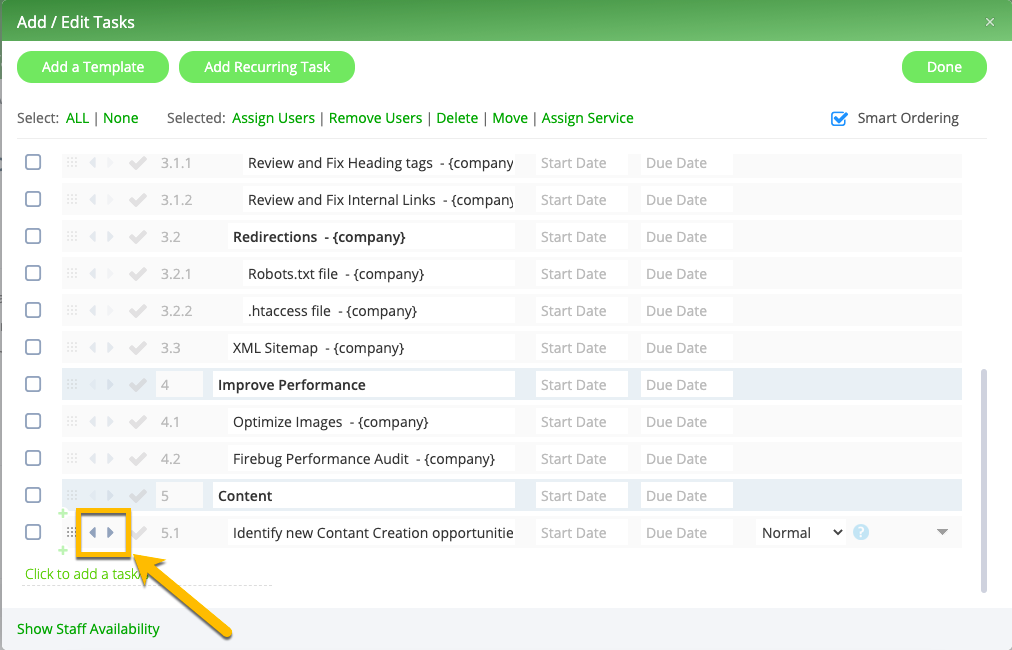This screenshot has width=1012, height=650.
Task: Click the indent right arrow on row 5.1
Action: click(x=110, y=533)
